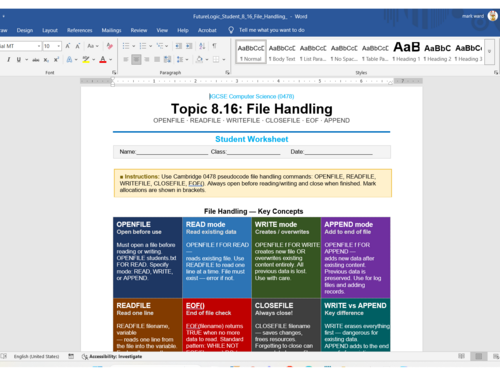Viewport: 500px width, 375px height.
Task: Open the Acrobat ribbon tab
Action: (x=207, y=30)
